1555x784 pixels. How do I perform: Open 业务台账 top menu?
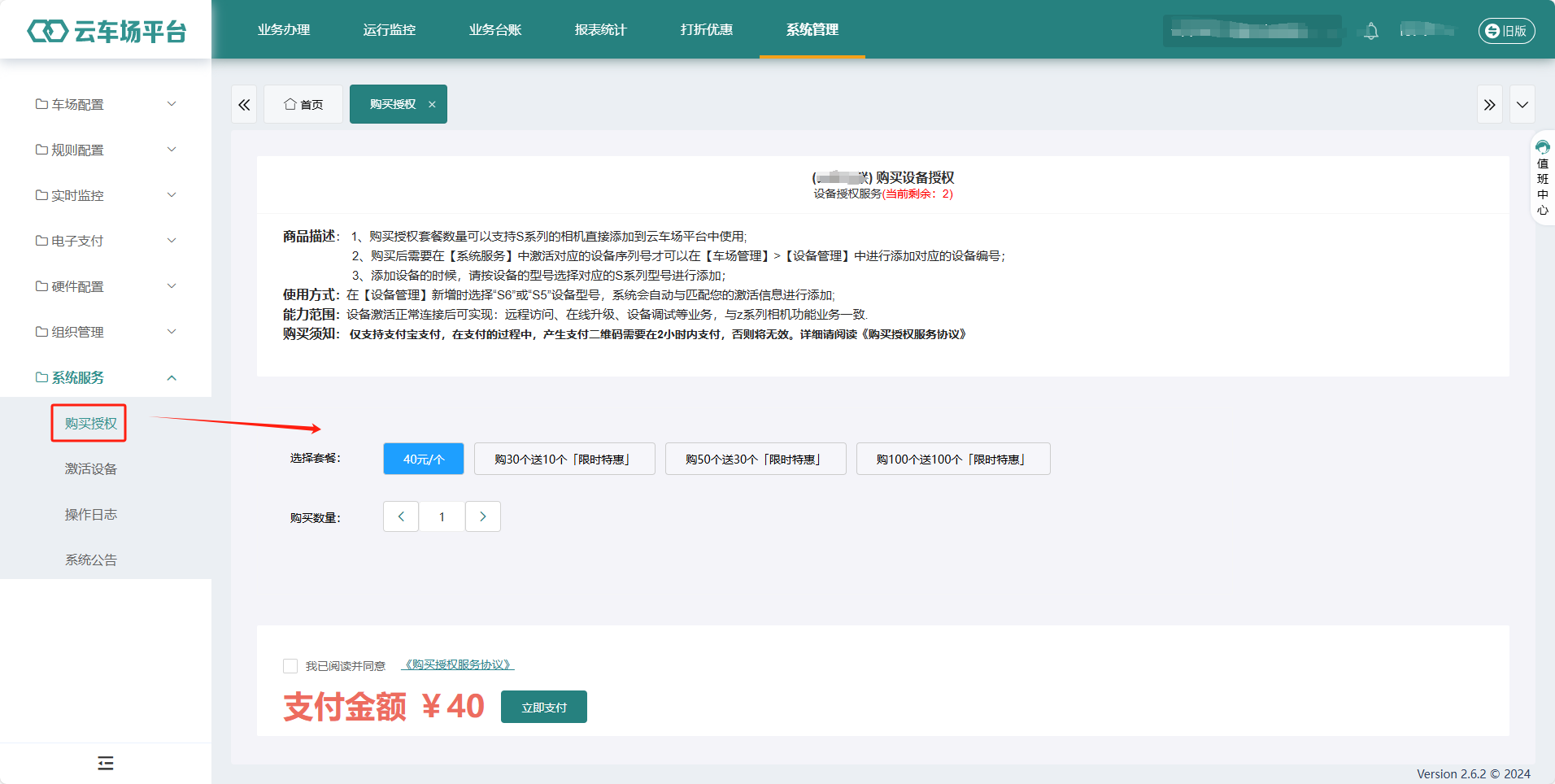coord(495,29)
